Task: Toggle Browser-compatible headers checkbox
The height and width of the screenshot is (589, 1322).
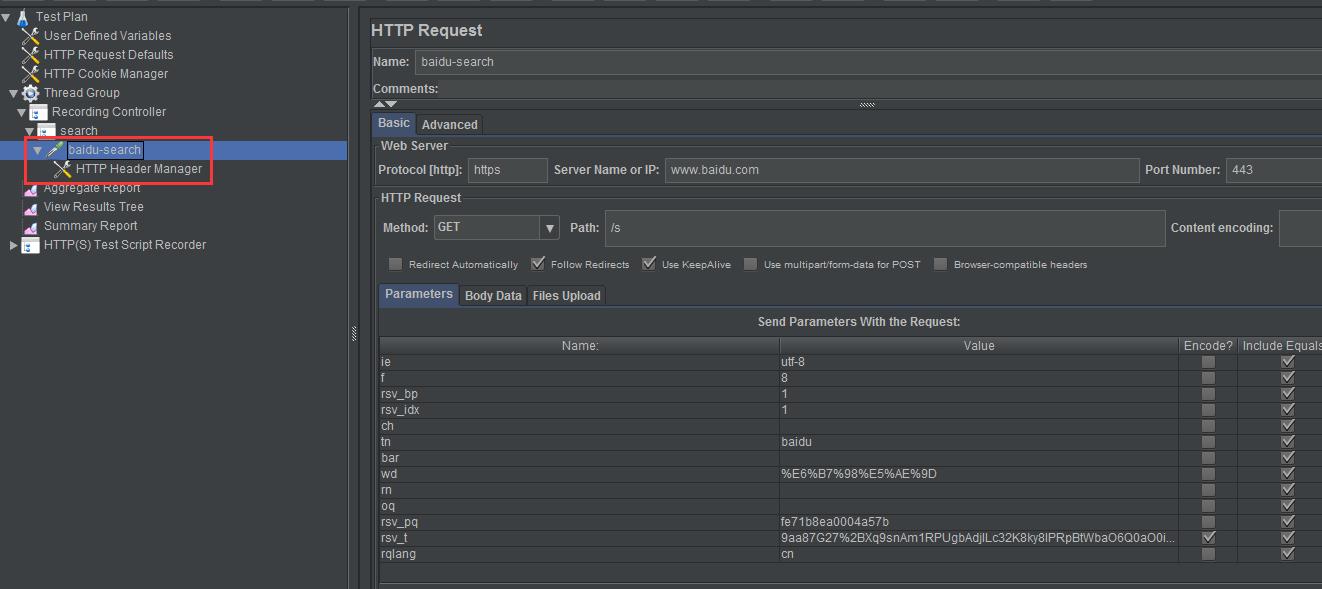Action: [x=940, y=264]
